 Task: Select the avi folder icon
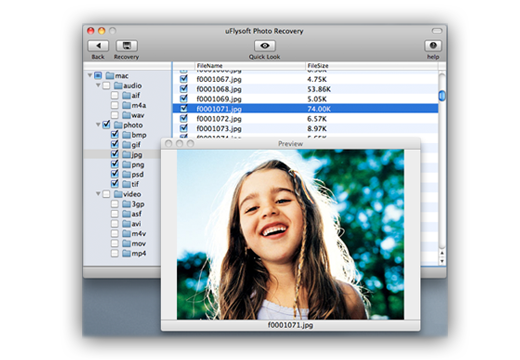126,224
